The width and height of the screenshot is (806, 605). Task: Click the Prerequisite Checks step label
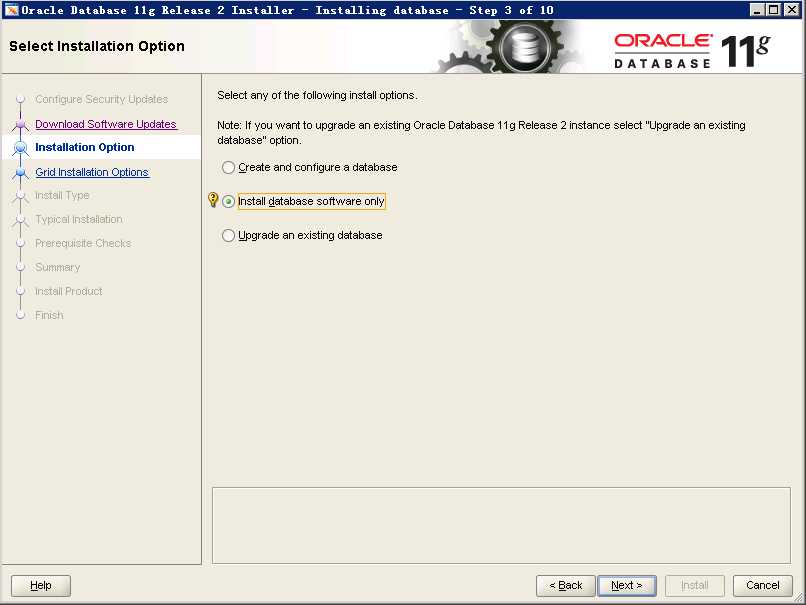83,243
